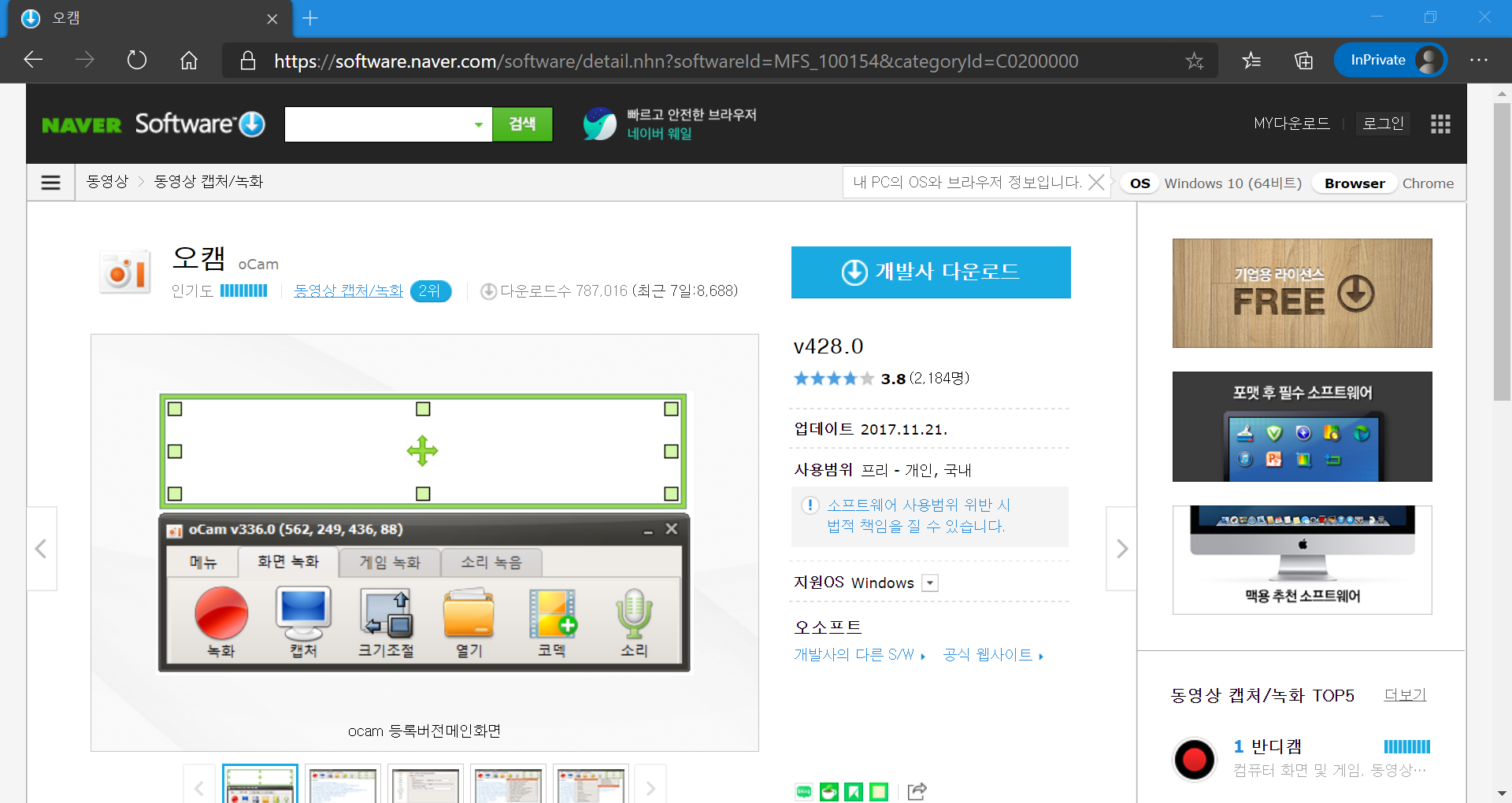Open the hamburger category menu
1512x803 pixels.
[51, 183]
